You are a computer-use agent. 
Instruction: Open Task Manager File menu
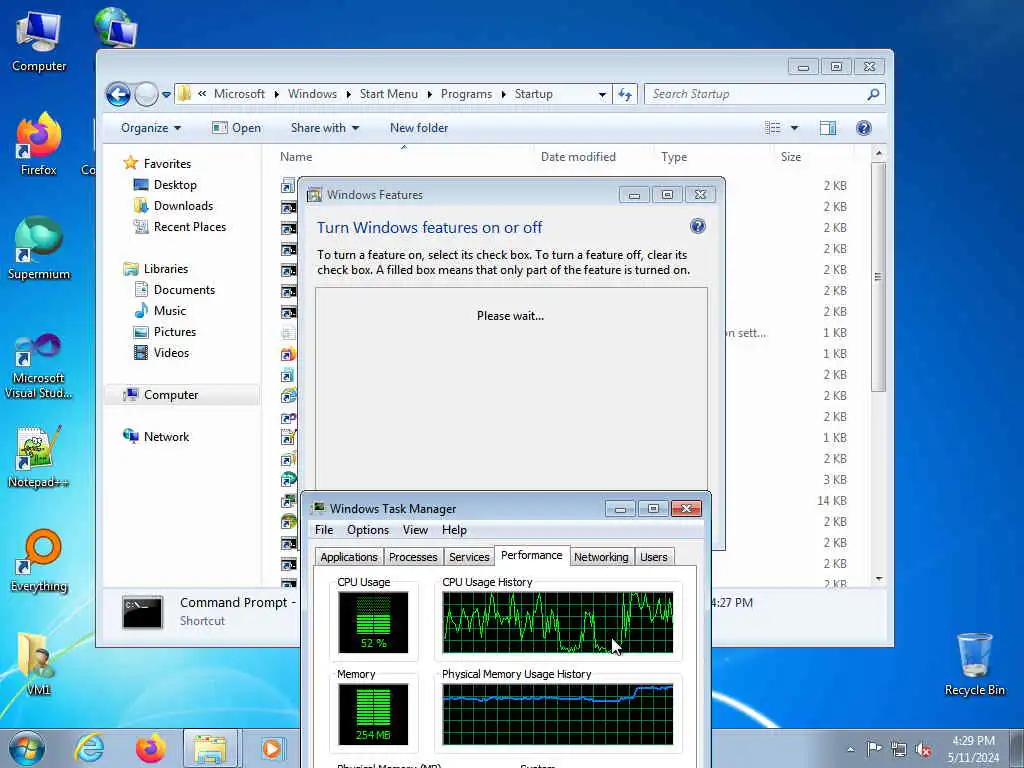324,530
